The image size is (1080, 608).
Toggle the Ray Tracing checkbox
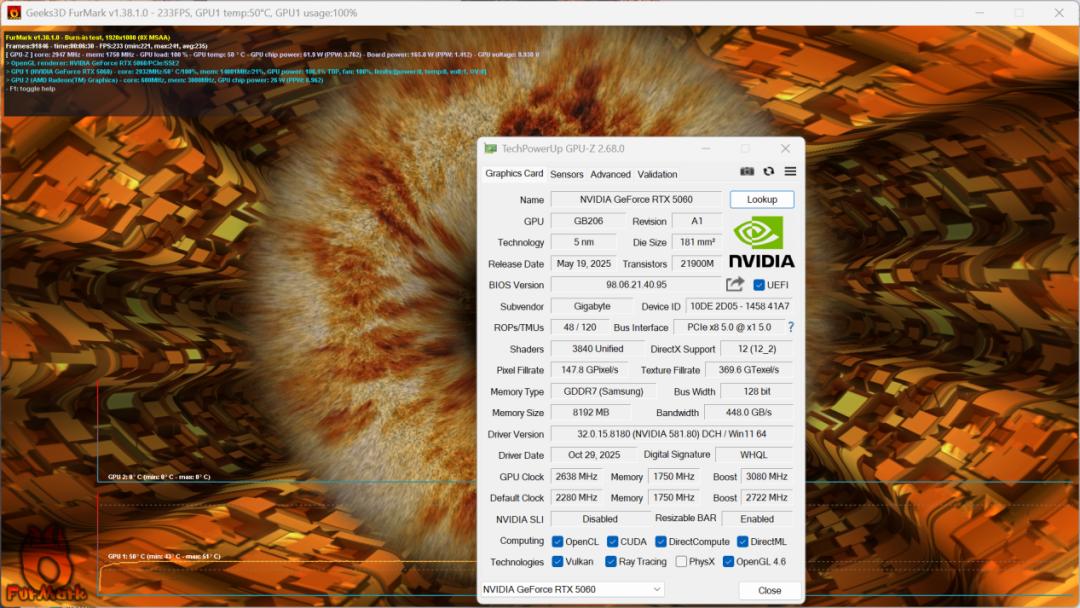tap(611, 562)
